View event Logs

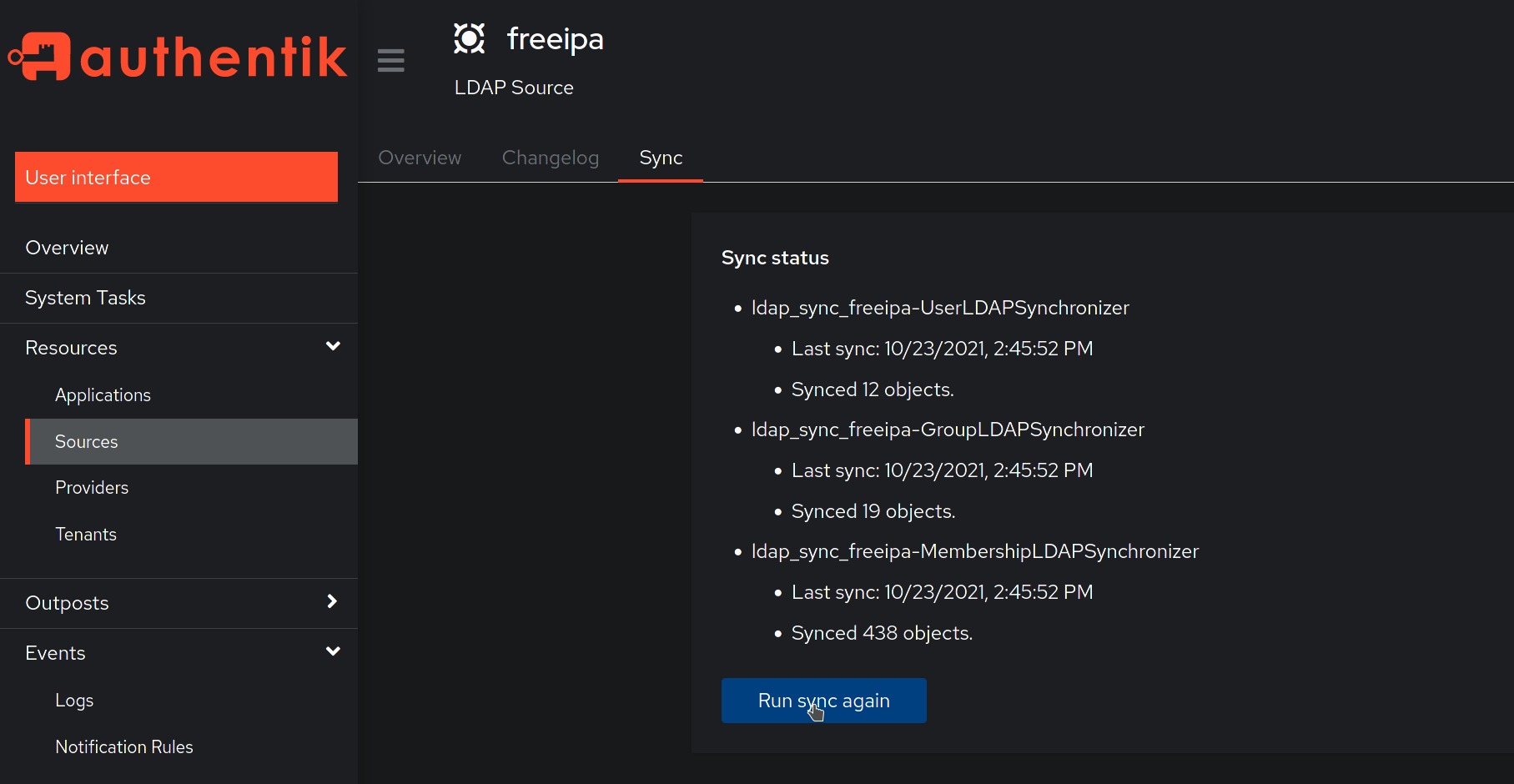pos(74,700)
